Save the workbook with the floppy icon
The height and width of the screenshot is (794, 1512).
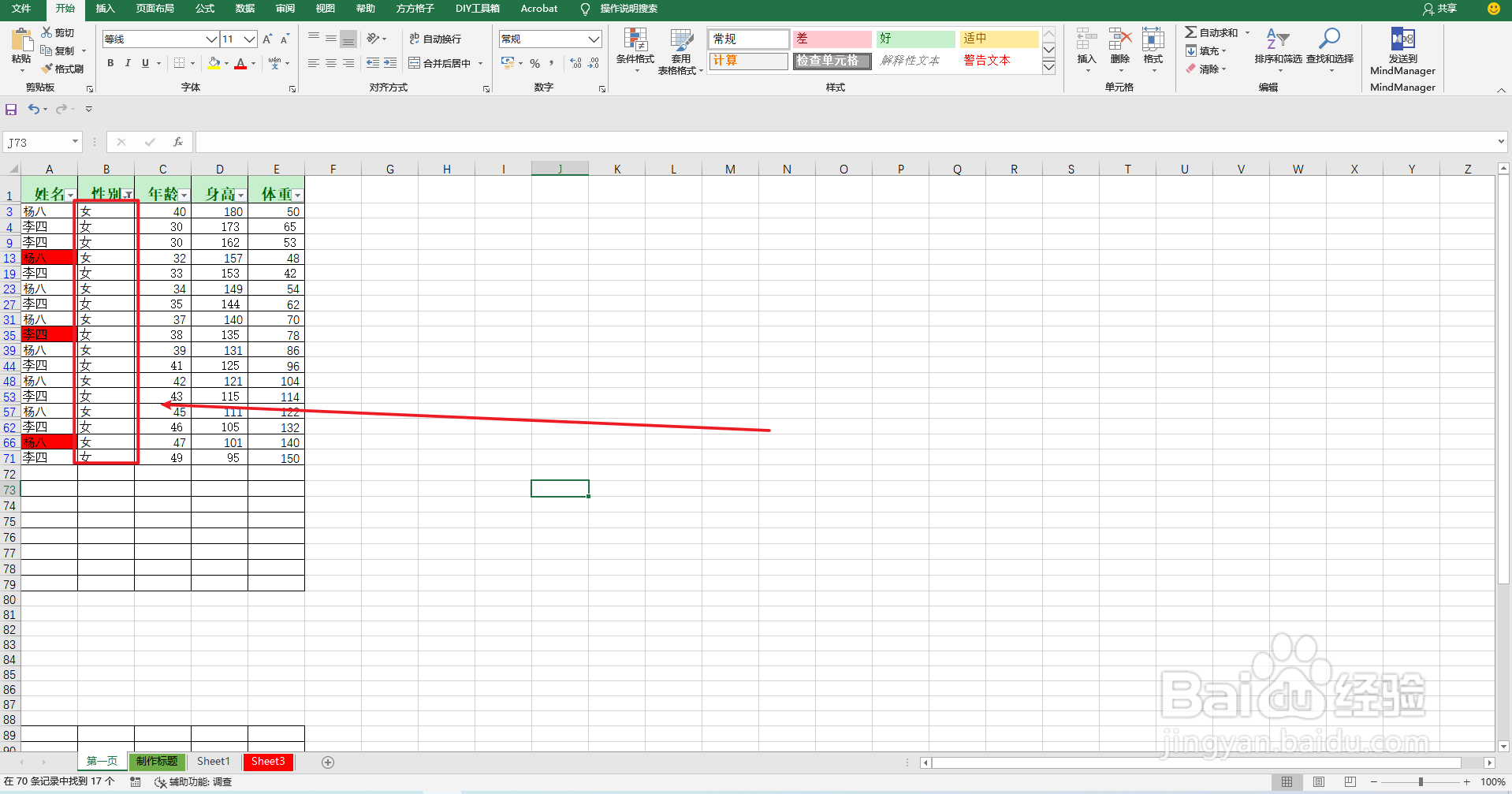coord(11,109)
